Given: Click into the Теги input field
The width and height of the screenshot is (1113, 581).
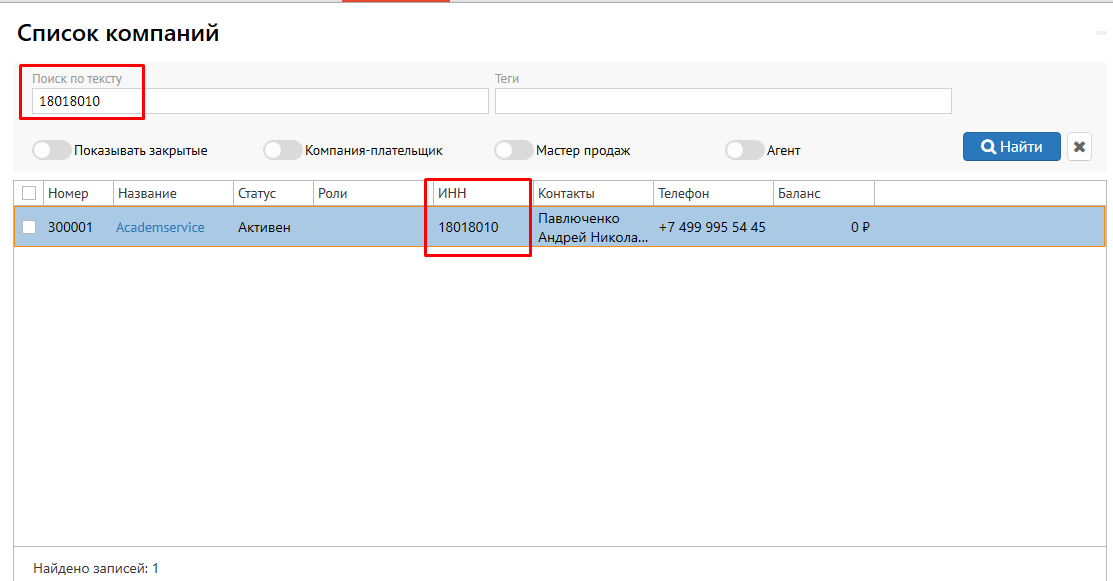Looking at the screenshot, I should (x=722, y=101).
